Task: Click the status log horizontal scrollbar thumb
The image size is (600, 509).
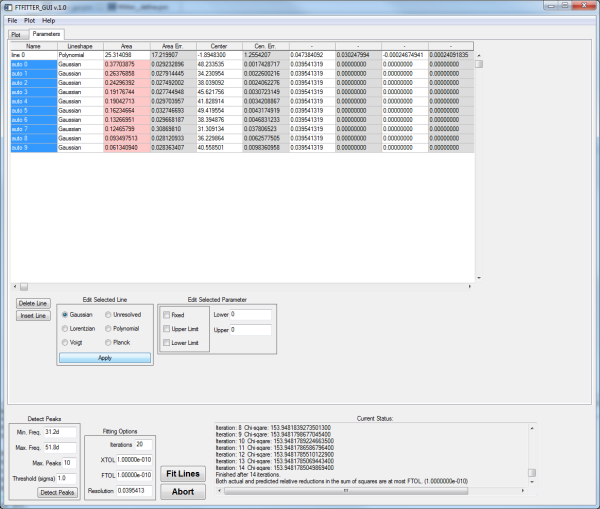Action: pyautogui.click(x=346, y=491)
